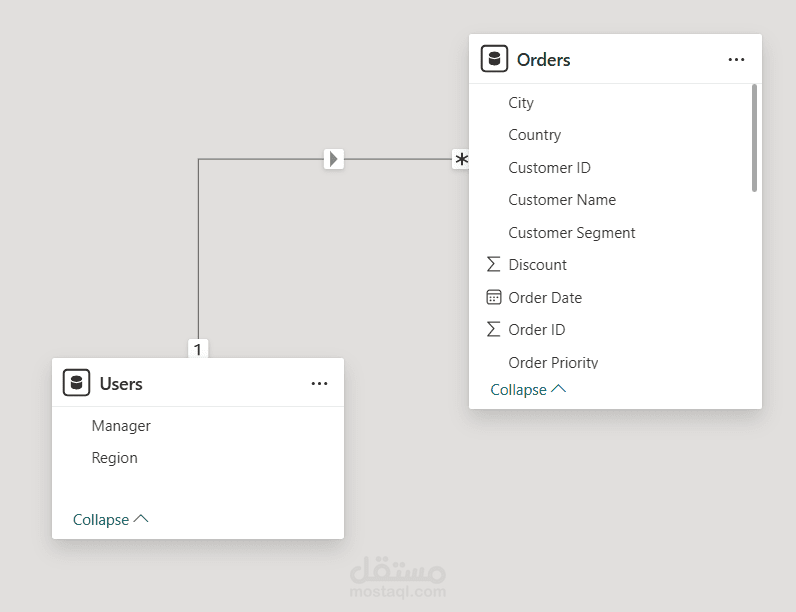Screen dimensions: 796x612
Task: Click the sigma icon beside Order ID
Action: click(493, 329)
